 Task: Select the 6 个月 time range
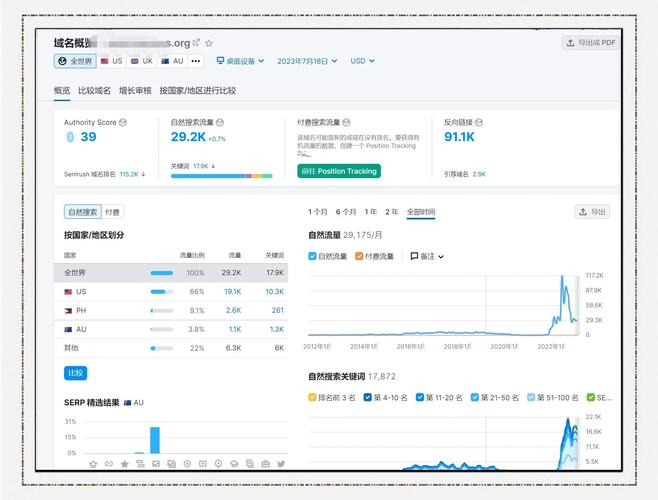click(x=346, y=212)
